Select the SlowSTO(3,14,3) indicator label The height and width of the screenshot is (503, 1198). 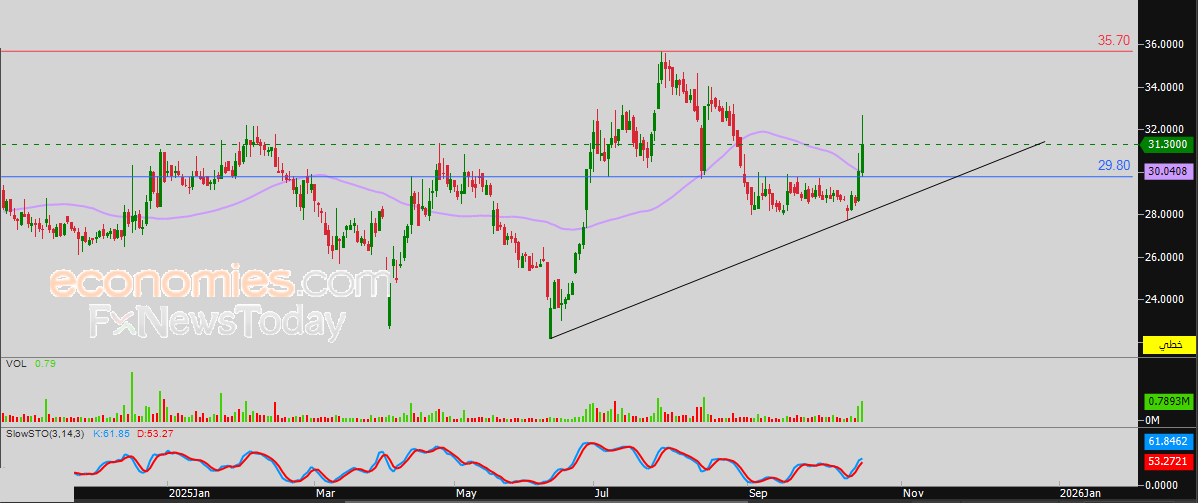click(46, 434)
